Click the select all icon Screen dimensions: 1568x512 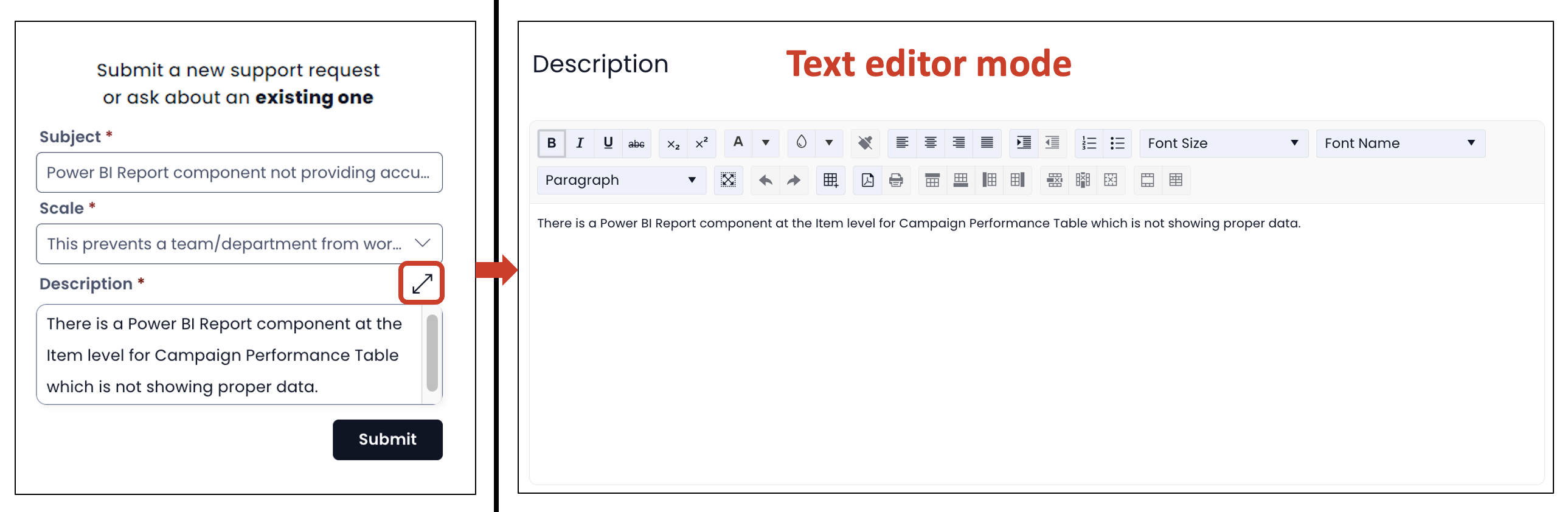click(x=728, y=180)
